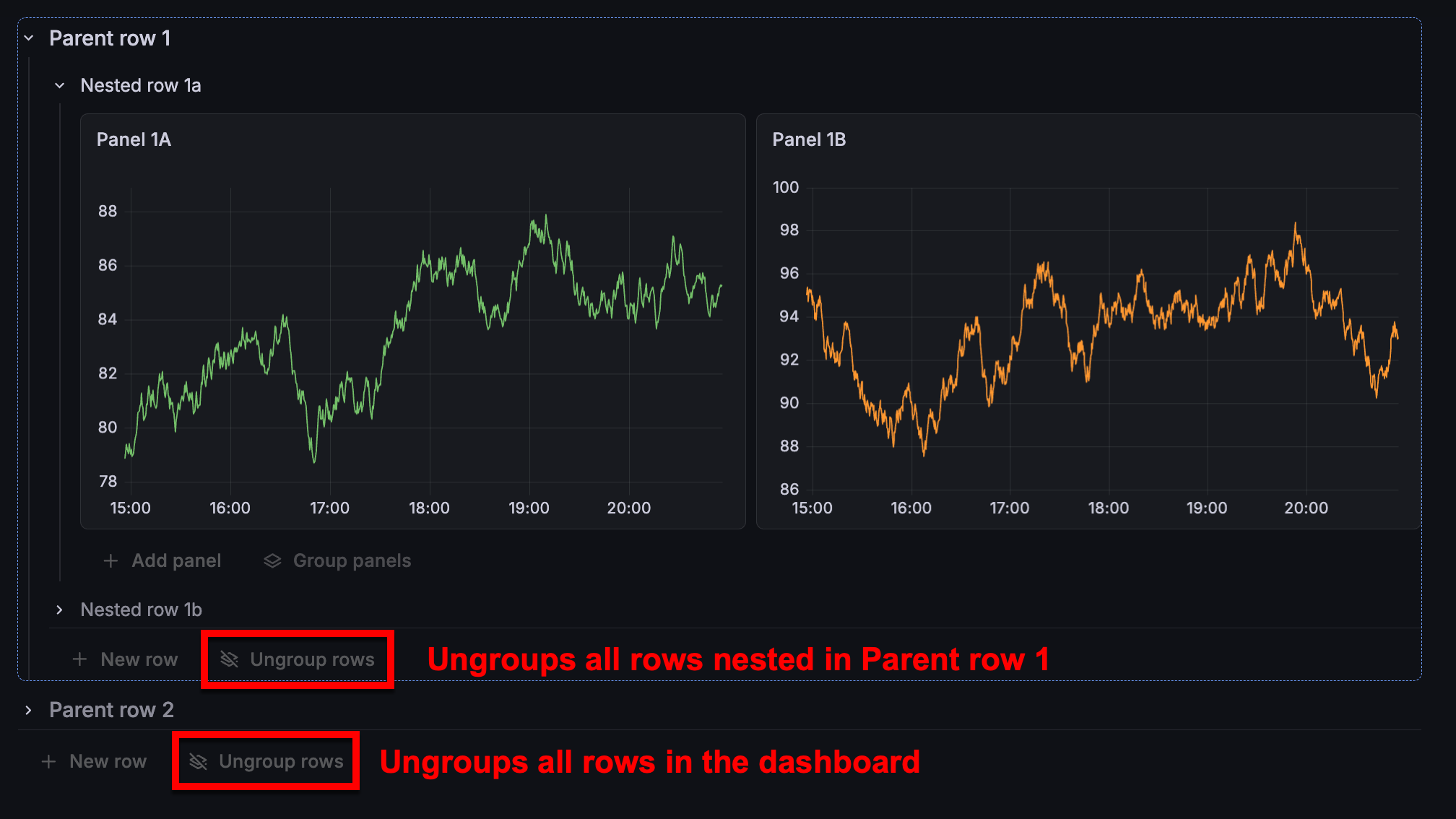1456x819 pixels.
Task: Click the dashboard-level Ungroup rows icon
Action: [x=197, y=760]
